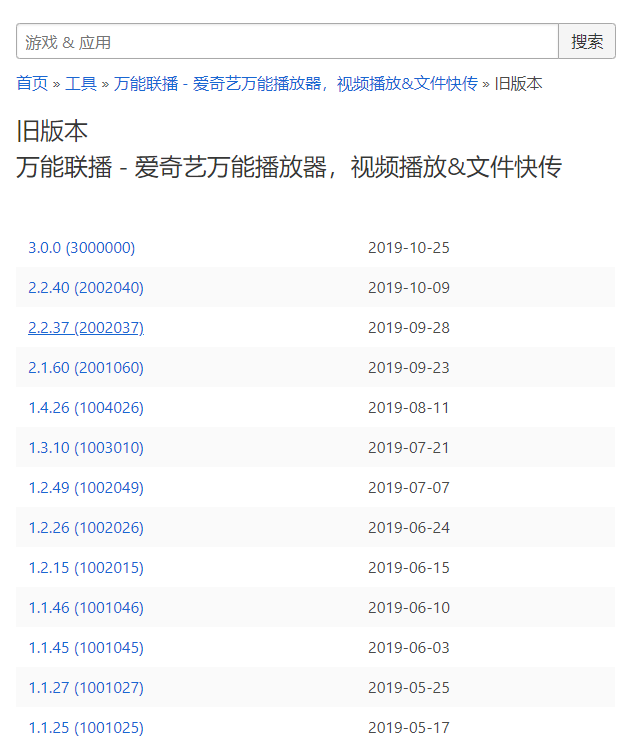Screen dimensions: 635x747
Task: Click the date 2019-08-11
Action: (409, 408)
